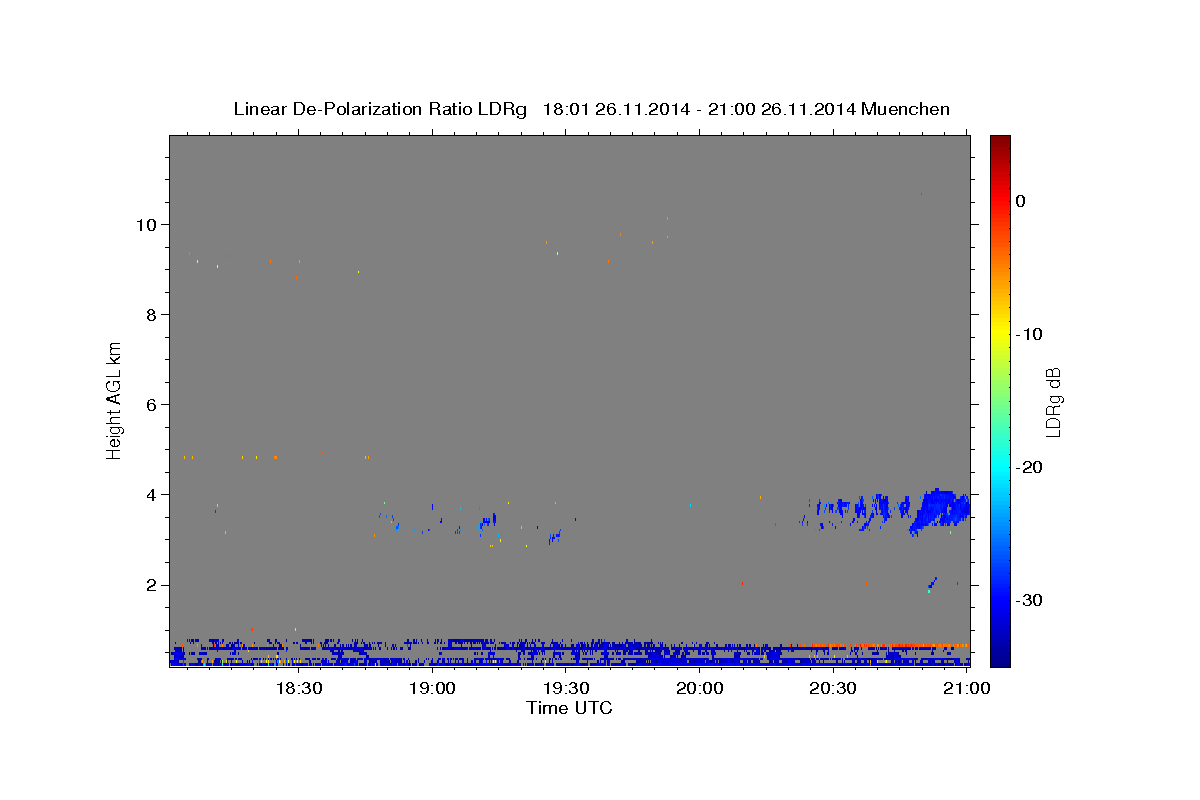Click the 20:00 time tick label

pyautogui.click(x=700, y=689)
